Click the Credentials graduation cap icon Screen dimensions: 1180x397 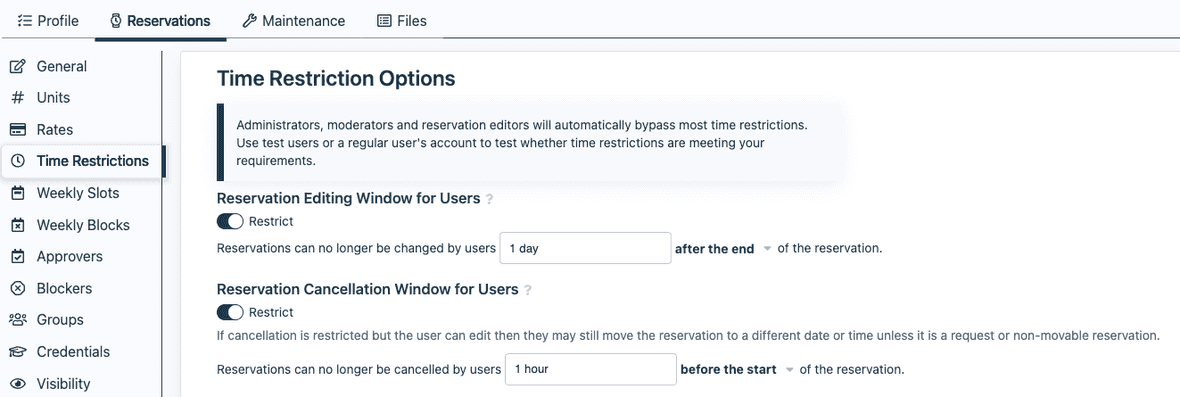click(x=17, y=352)
